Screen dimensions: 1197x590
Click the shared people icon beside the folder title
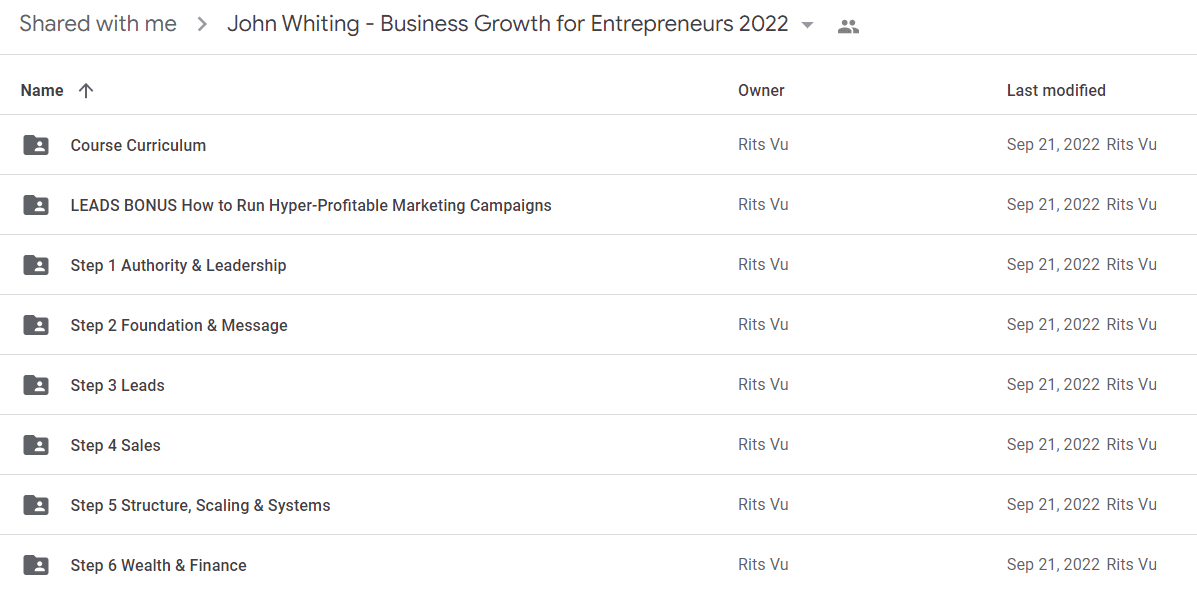848,26
